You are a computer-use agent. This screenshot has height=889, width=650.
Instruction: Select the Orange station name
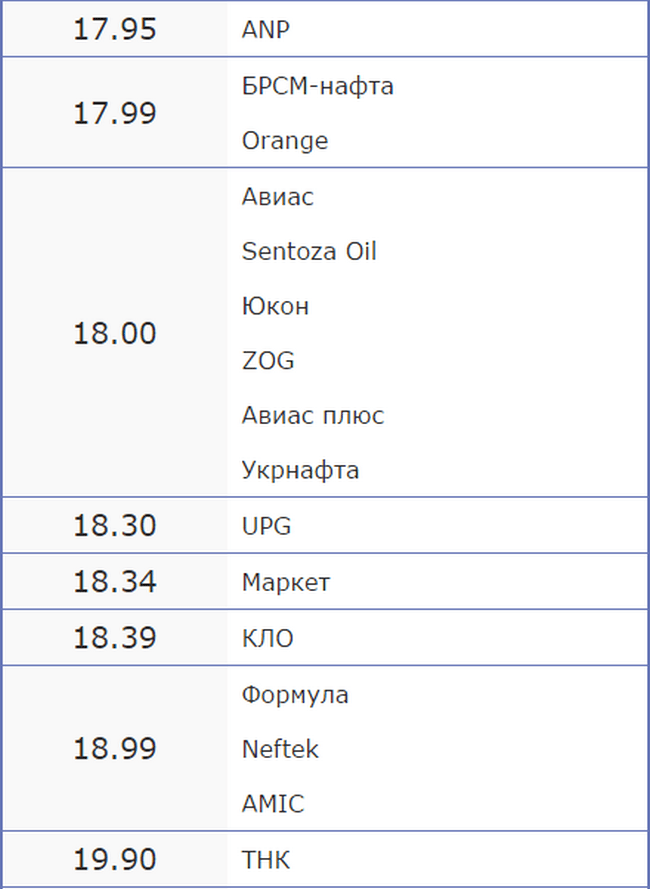pos(285,141)
